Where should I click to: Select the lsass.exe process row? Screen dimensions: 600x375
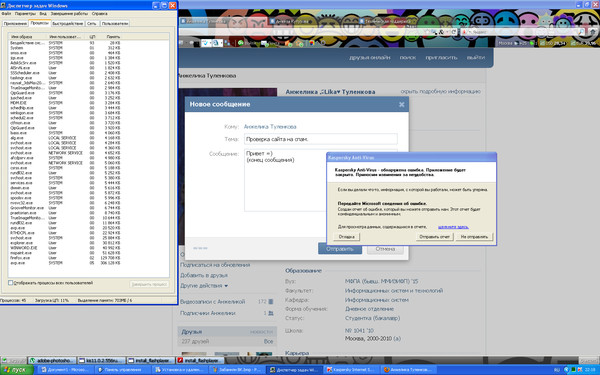point(65,133)
